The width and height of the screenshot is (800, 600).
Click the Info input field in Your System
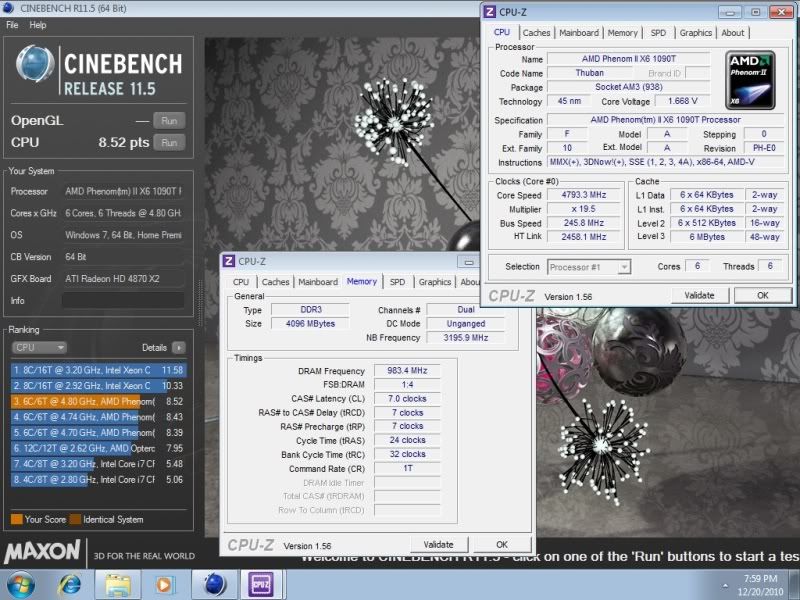(123, 301)
